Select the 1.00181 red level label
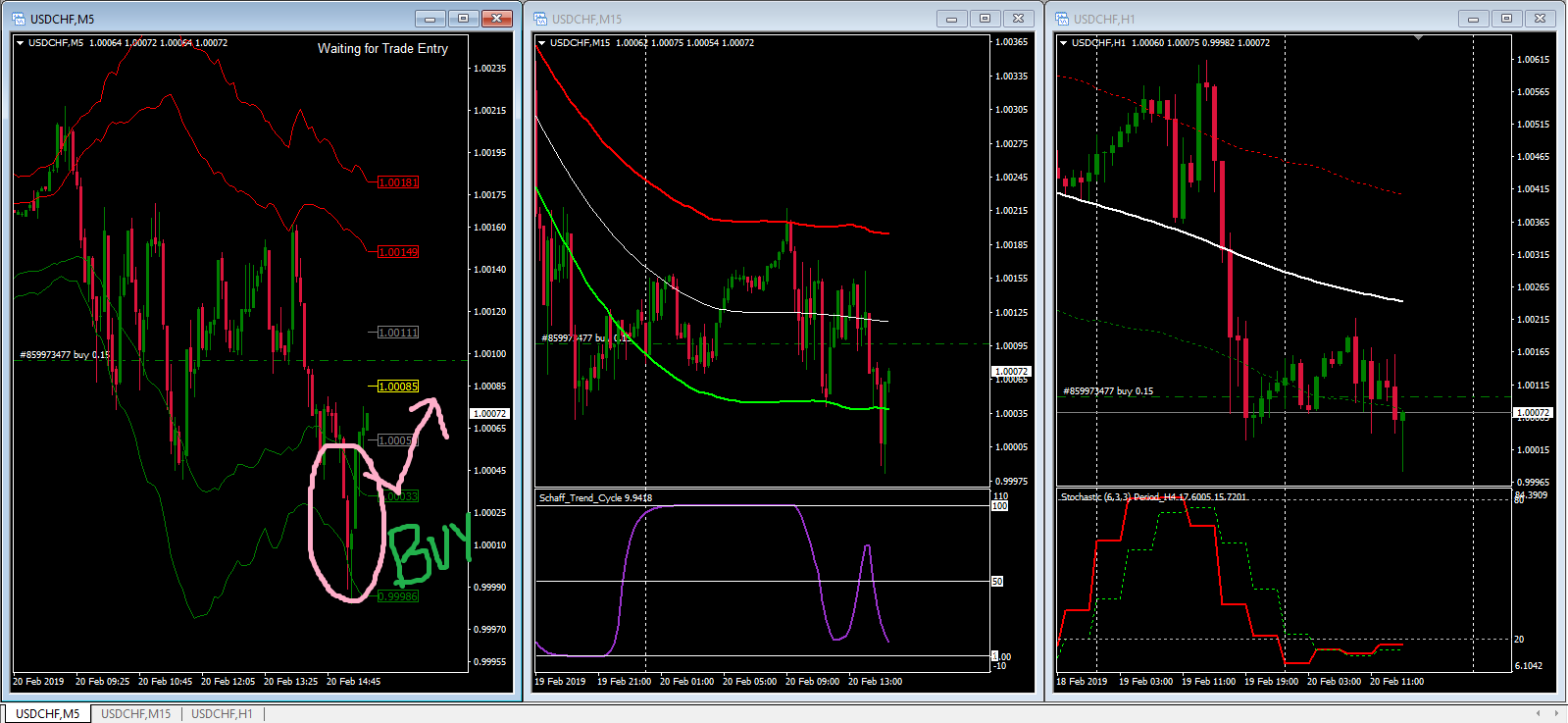 pos(398,182)
